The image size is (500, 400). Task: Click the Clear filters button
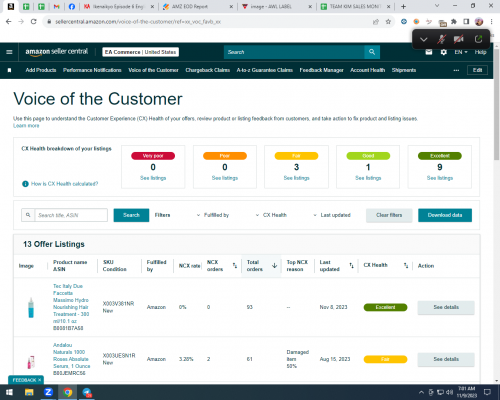click(x=389, y=215)
